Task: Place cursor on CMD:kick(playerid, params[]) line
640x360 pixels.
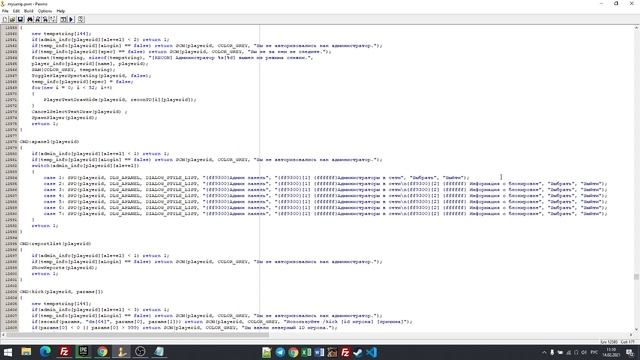Action: coord(62,292)
